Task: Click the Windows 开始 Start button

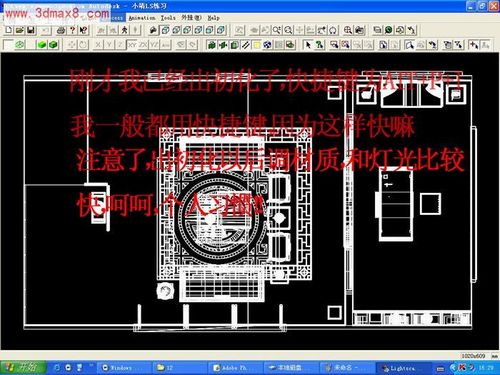Action: tap(23, 367)
